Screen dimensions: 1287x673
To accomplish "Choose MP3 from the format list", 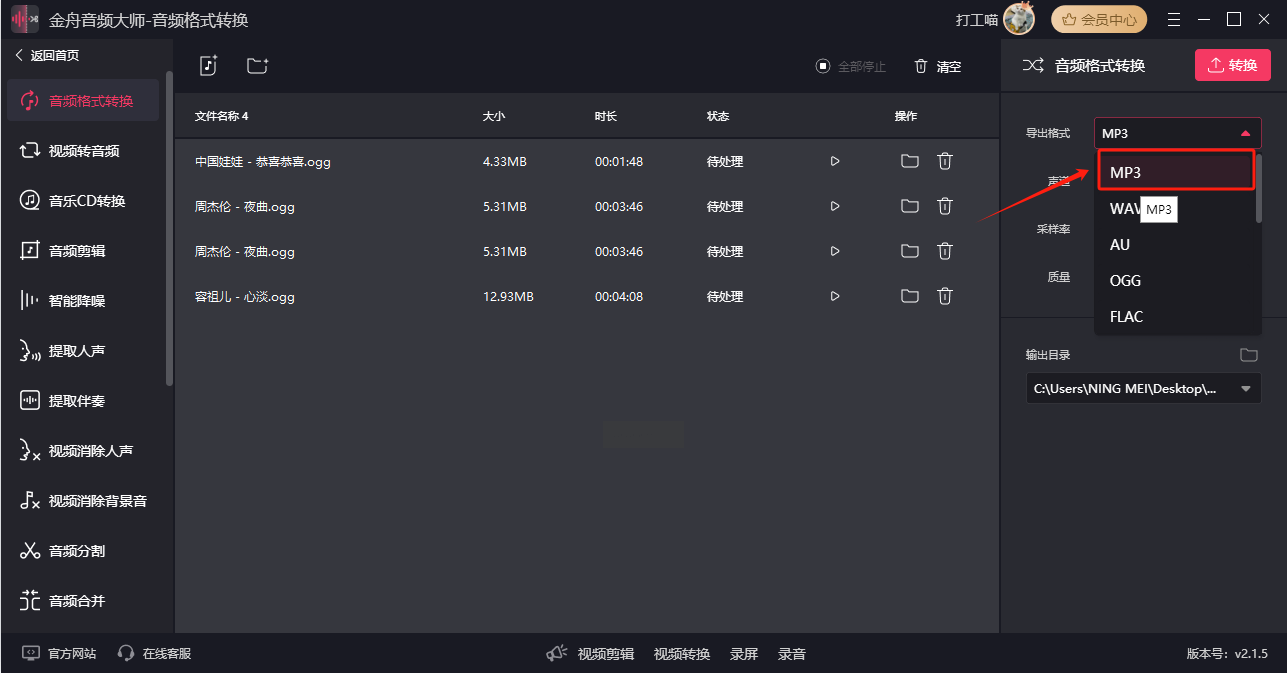I will tap(1176, 172).
